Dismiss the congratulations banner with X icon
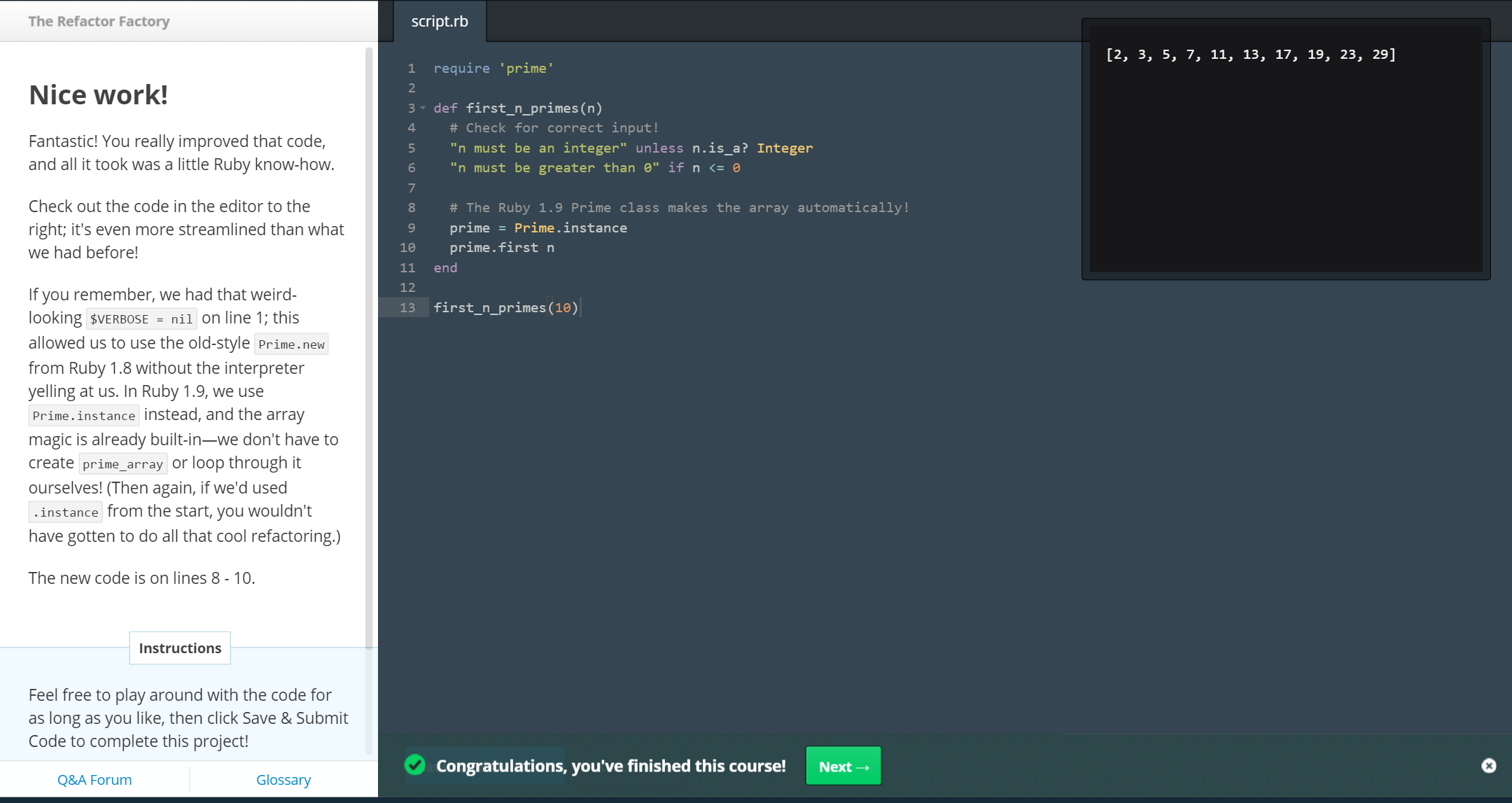Image resolution: width=1512 pixels, height=803 pixels. (x=1488, y=766)
